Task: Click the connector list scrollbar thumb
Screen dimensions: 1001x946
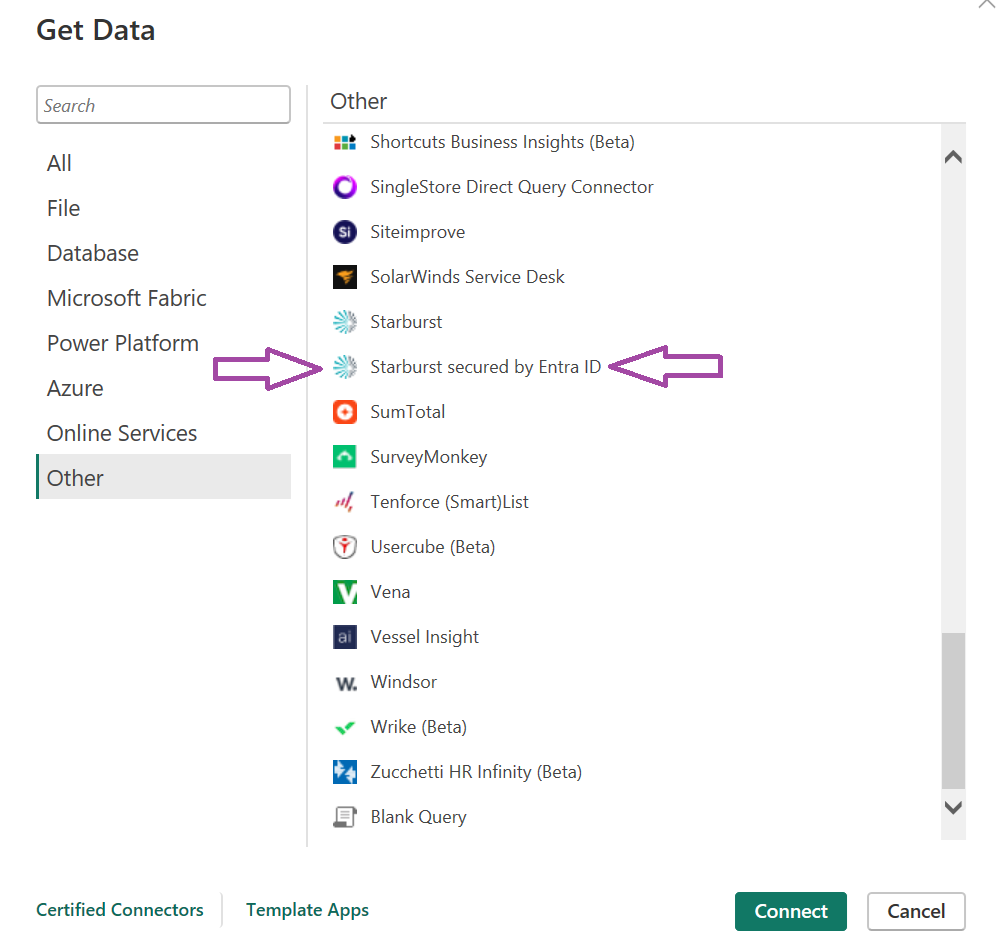Action: (x=953, y=711)
